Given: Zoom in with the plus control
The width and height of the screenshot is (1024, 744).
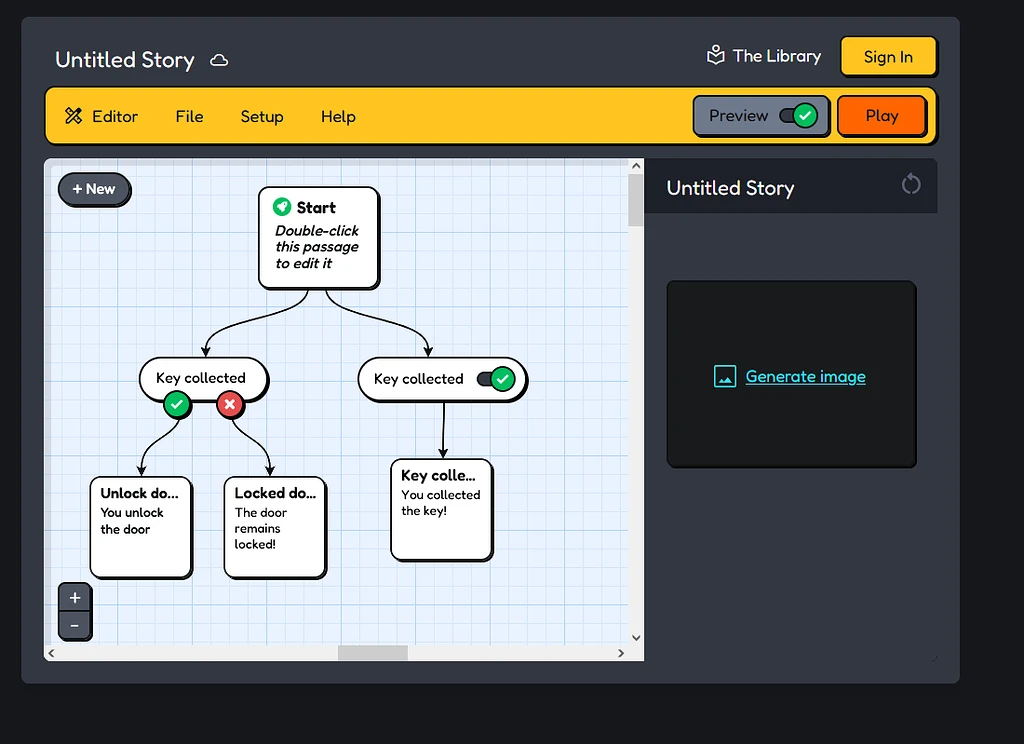Looking at the screenshot, I should [75, 597].
